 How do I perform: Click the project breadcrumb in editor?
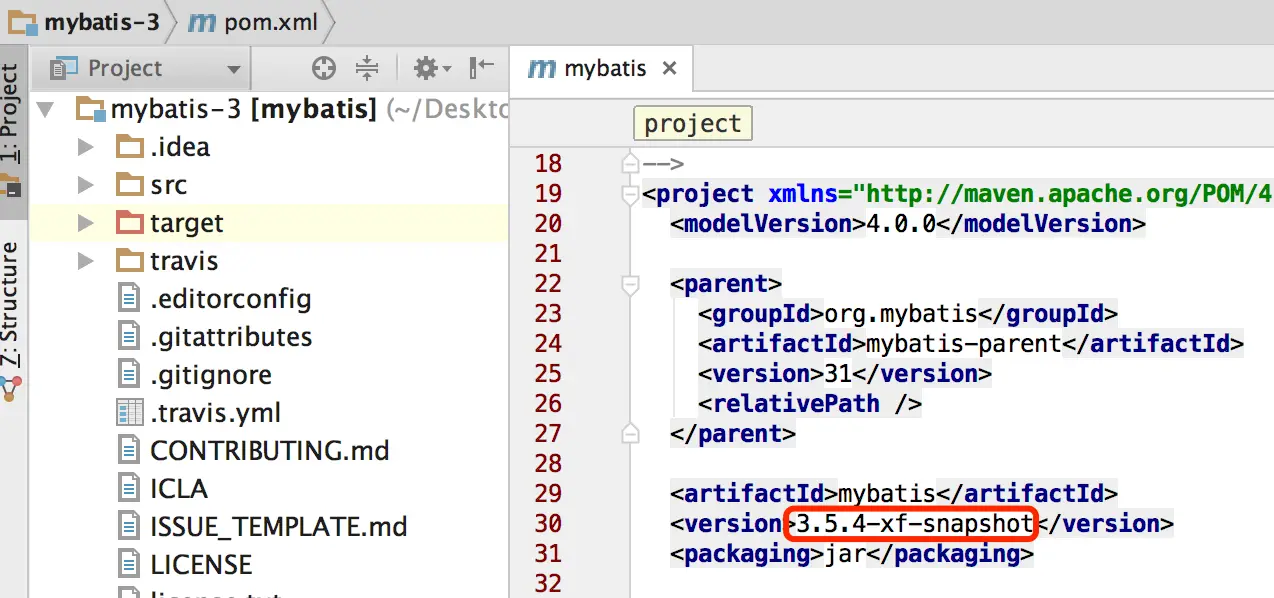point(692,124)
